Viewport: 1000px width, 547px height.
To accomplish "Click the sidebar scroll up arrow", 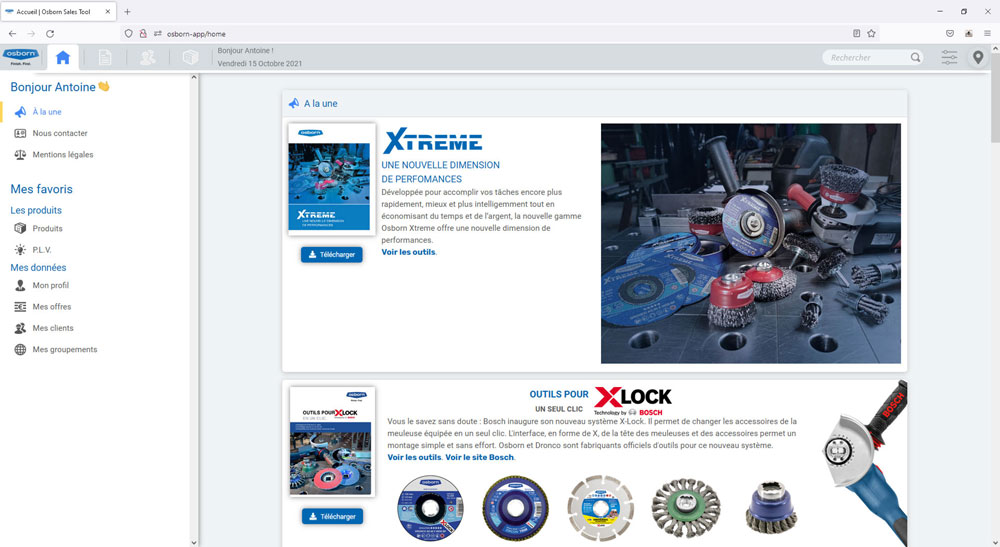I will tap(194, 78).
